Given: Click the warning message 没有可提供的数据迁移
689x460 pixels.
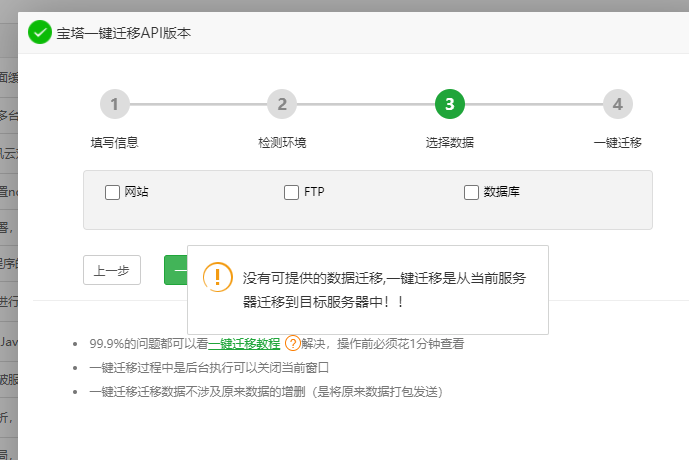Looking at the screenshot, I should (384, 290).
